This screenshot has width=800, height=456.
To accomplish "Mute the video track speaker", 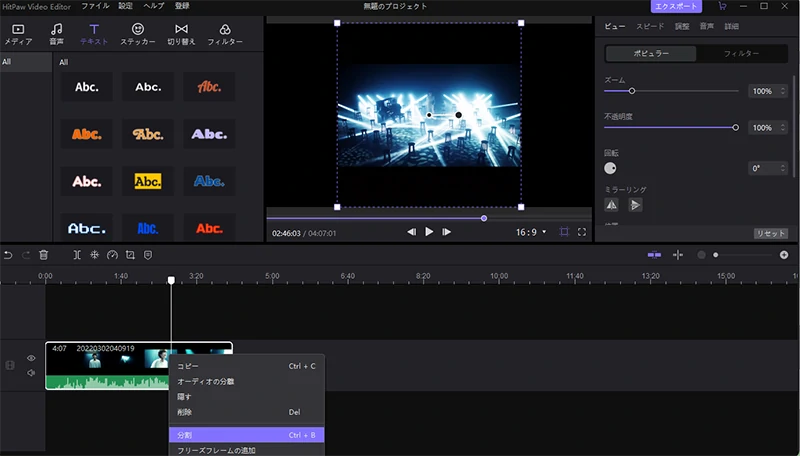I will (x=31, y=373).
